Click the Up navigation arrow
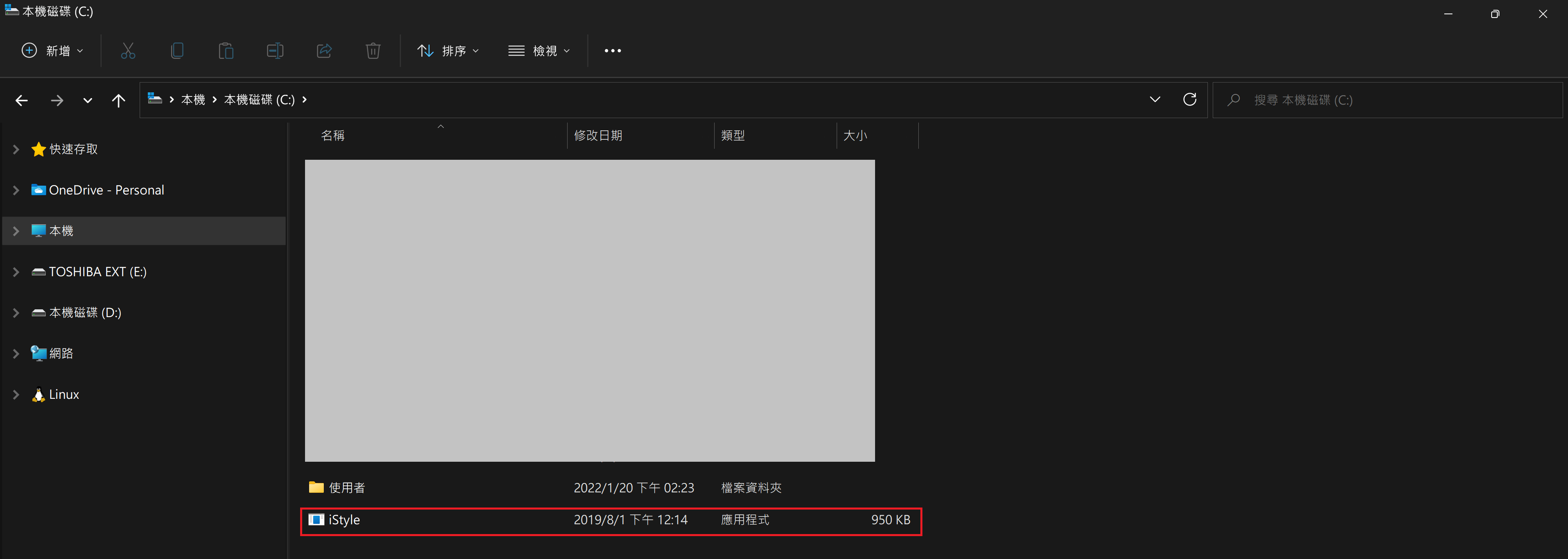 118,100
